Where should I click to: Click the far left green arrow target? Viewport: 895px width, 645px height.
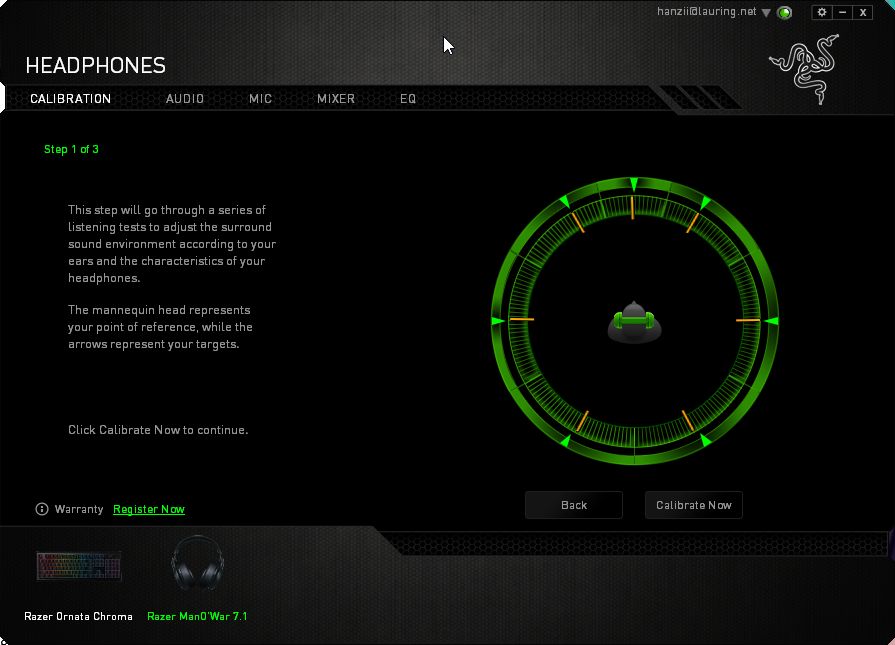(x=497, y=320)
